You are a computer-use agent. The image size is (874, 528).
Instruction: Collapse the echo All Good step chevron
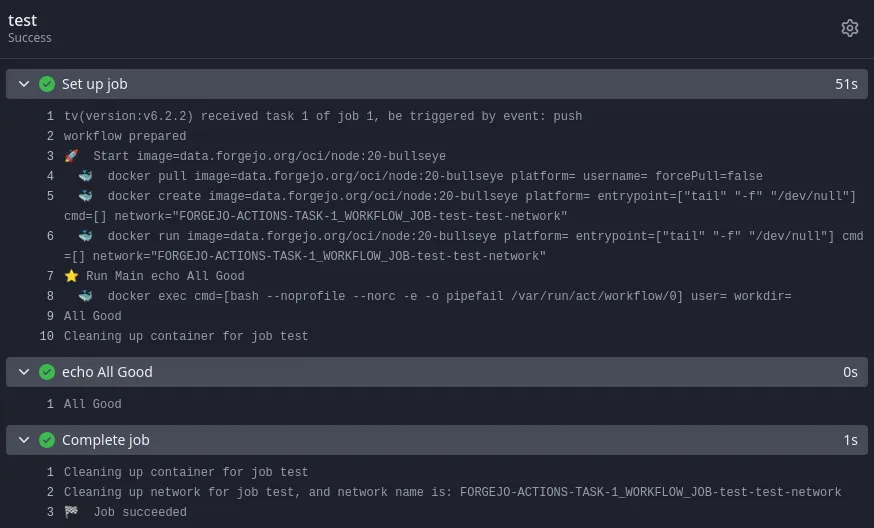coord(24,372)
